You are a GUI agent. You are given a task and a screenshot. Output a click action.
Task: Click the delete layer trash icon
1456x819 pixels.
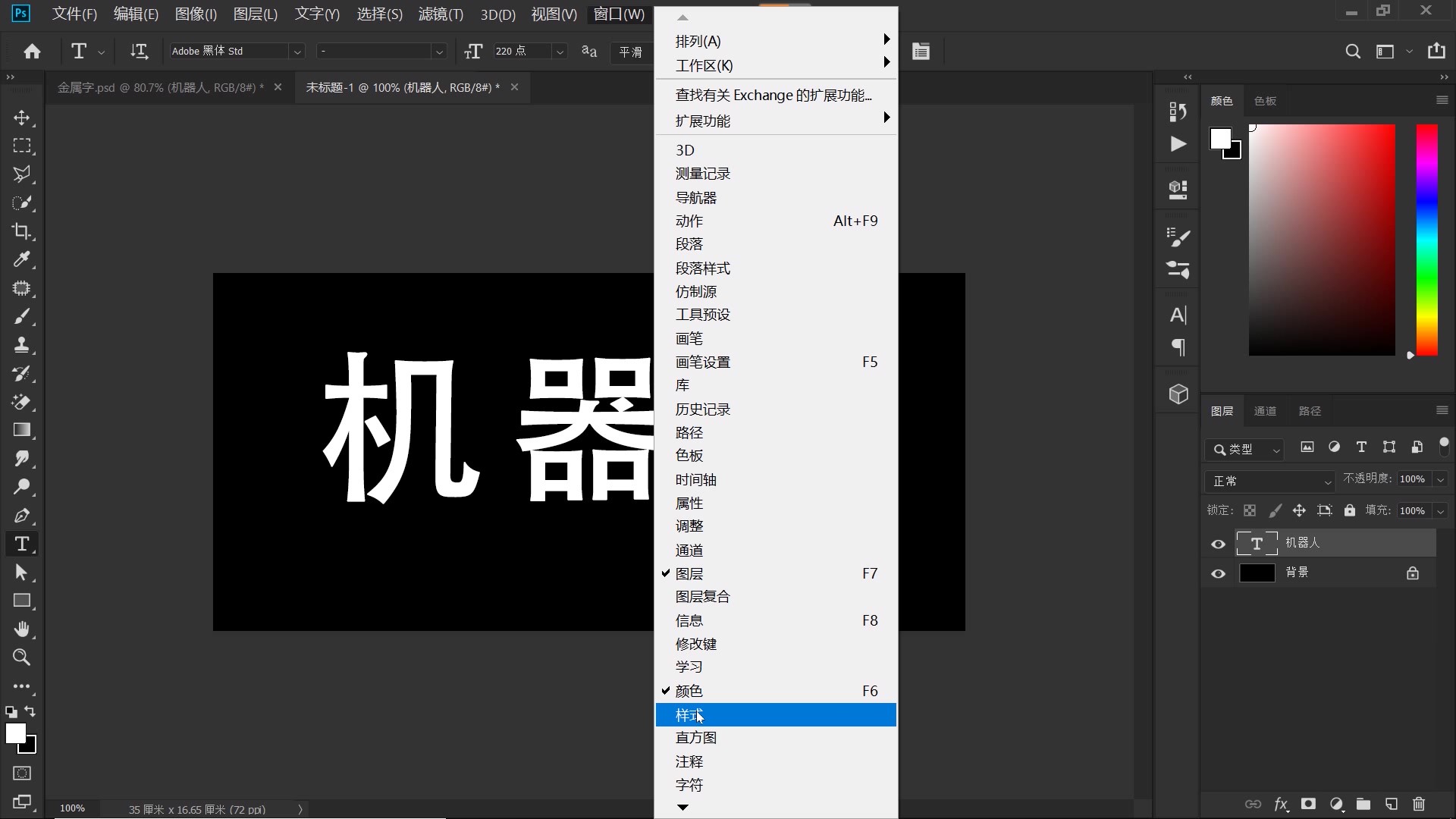[x=1418, y=805]
